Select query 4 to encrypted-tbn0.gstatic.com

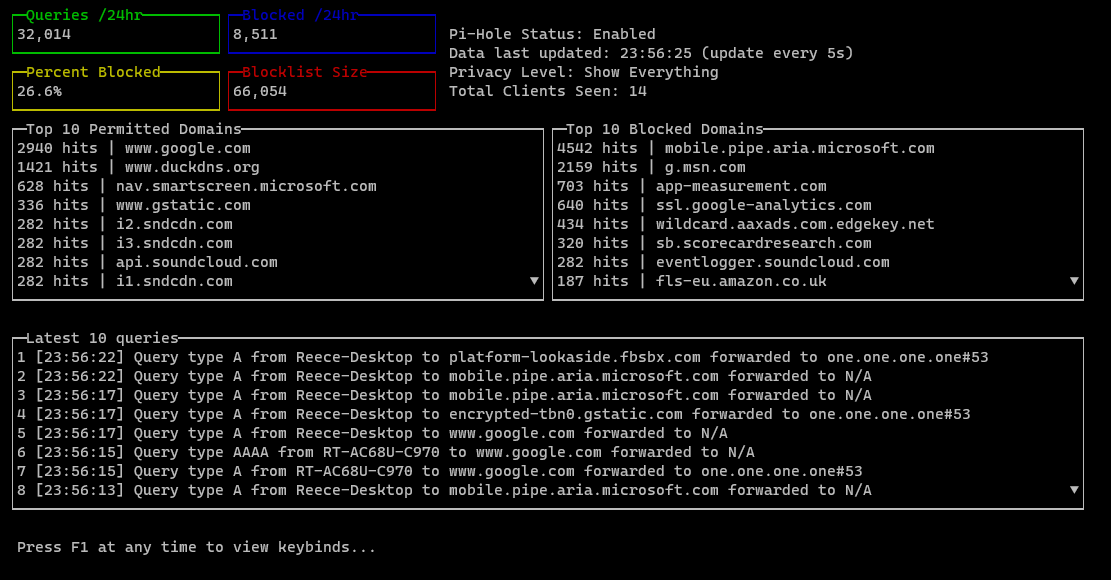[x=493, y=414]
